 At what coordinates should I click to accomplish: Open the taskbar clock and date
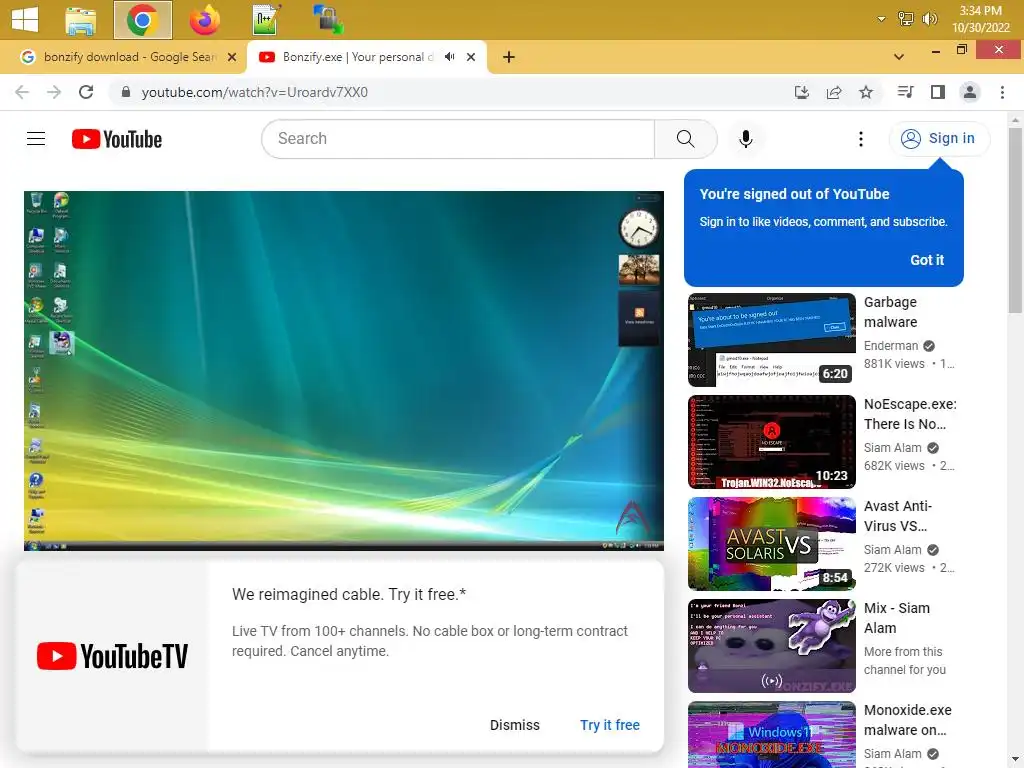tap(980, 19)
